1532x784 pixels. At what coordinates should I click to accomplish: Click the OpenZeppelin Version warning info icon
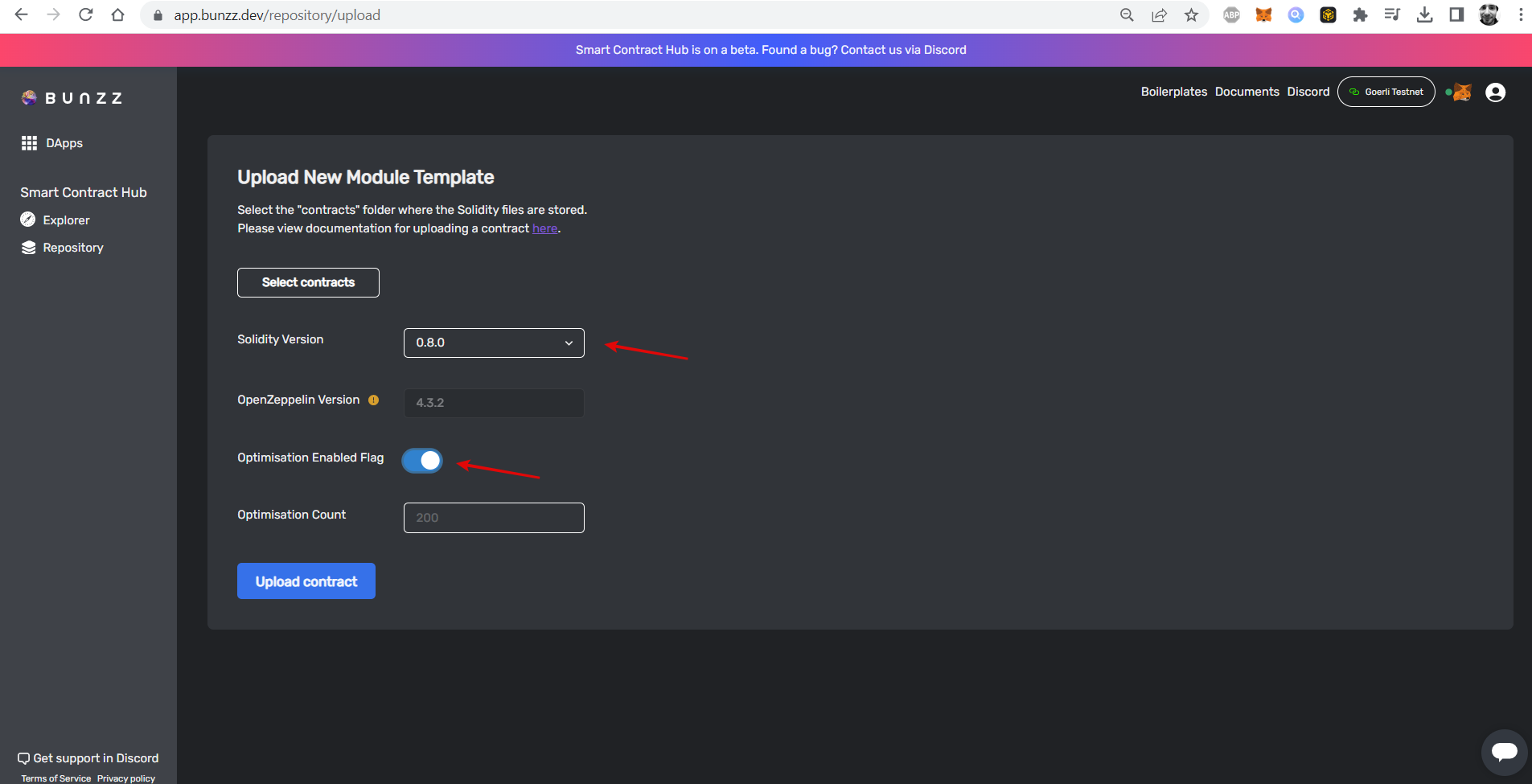(x=374, y=400)
